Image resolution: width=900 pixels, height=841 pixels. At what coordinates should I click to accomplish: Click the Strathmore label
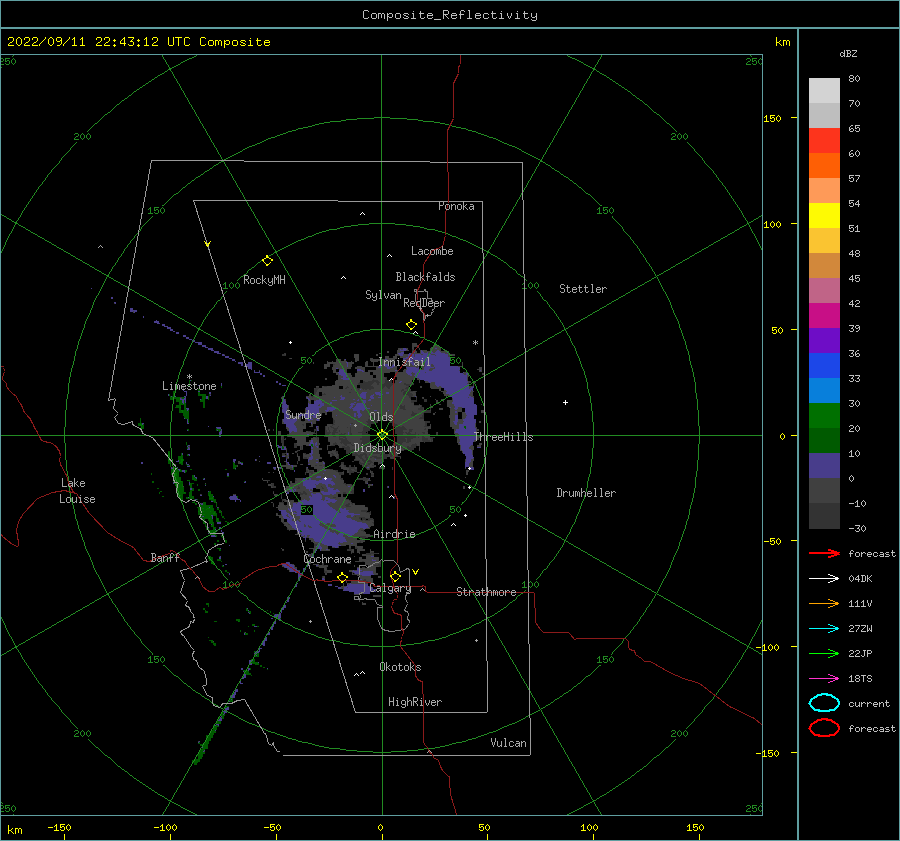(x=486, y=592)
